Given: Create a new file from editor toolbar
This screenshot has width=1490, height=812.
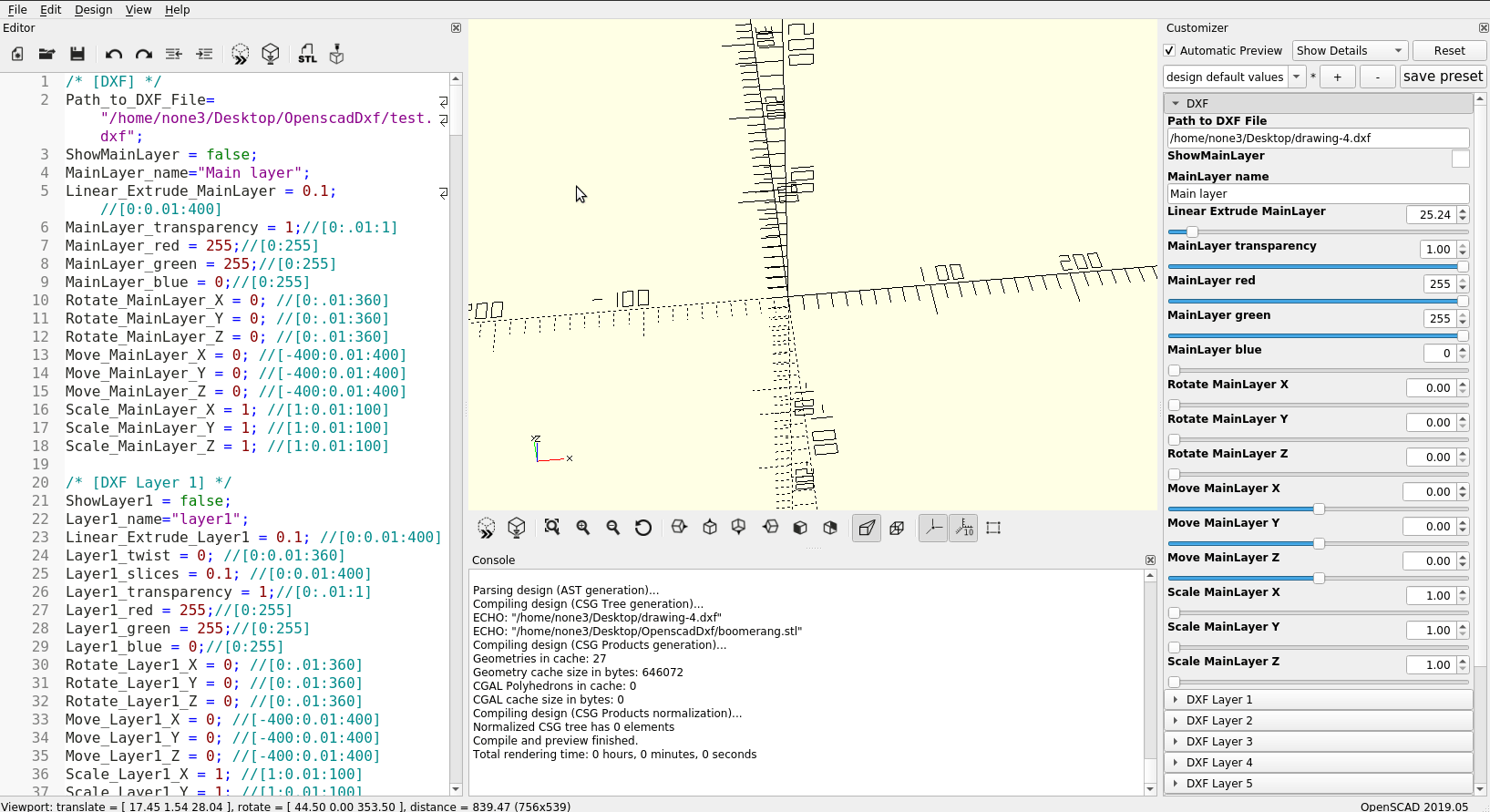Looking at the screenshot, I should pos(17,55).
